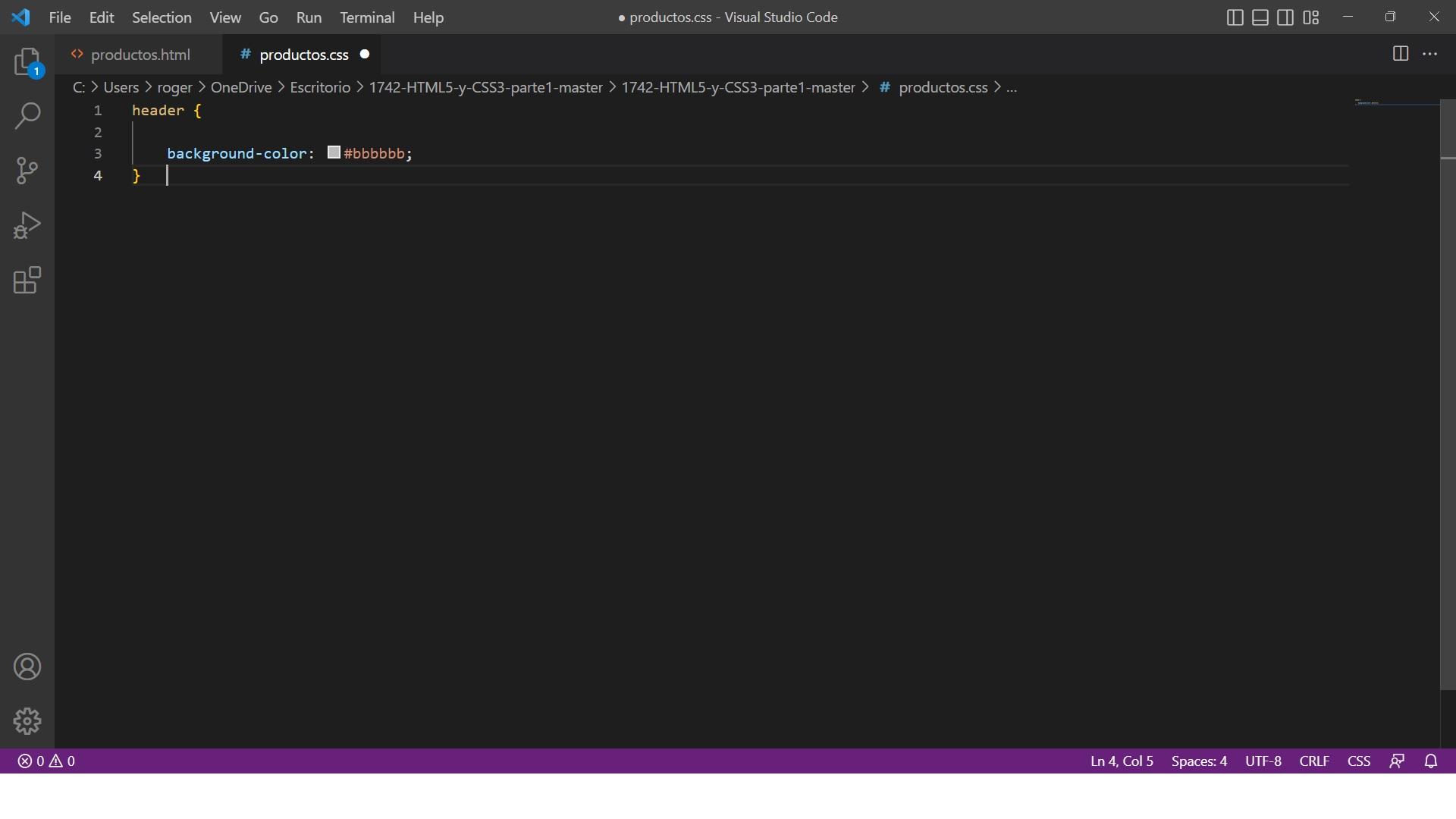This screenshot has width=1456, height=819.
Task: Click the Extensions sidebar icon
Action: [x=27, y=280]
